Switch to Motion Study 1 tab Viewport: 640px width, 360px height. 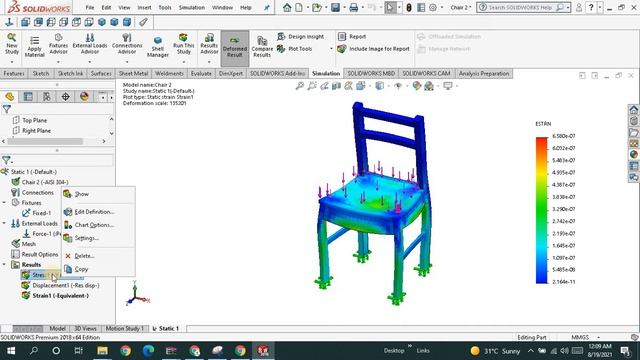click(124, 329)
